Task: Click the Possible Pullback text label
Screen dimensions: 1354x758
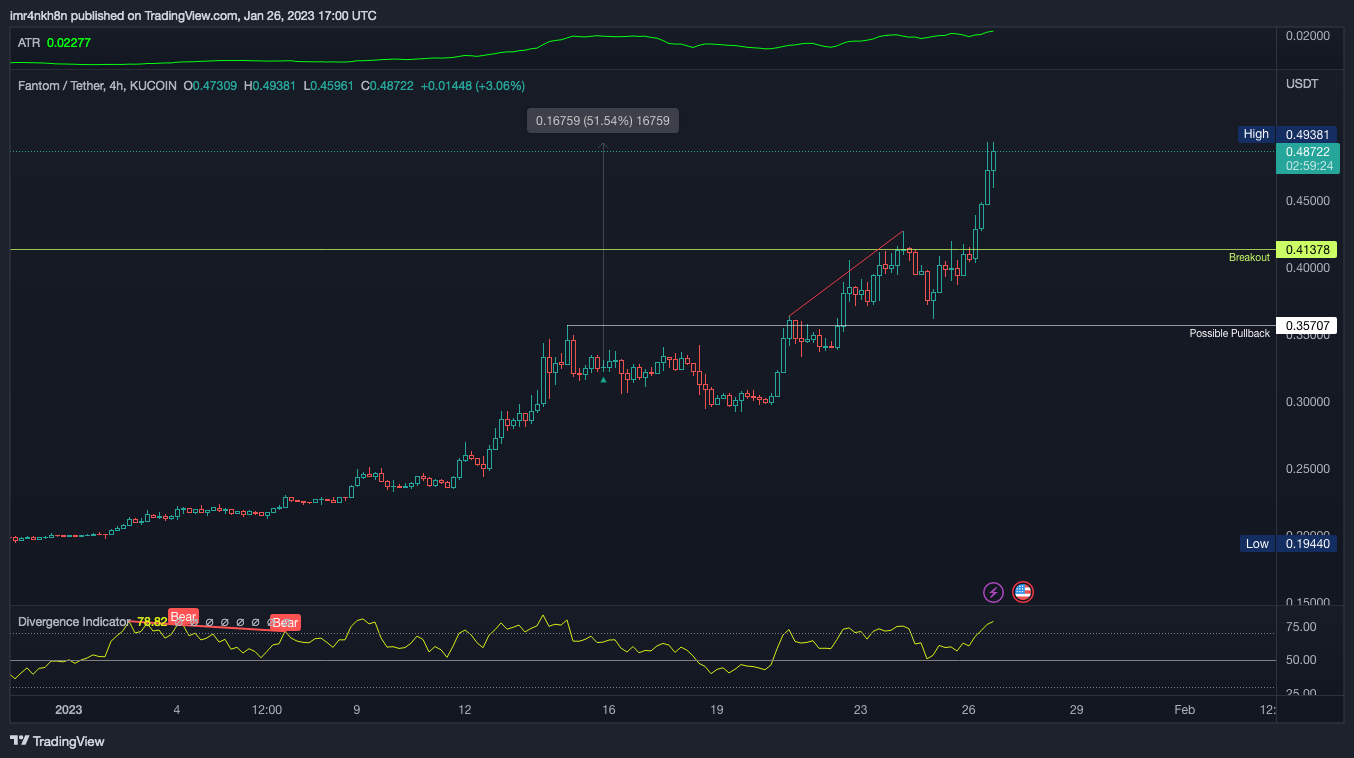Action: click(1230, 333)
